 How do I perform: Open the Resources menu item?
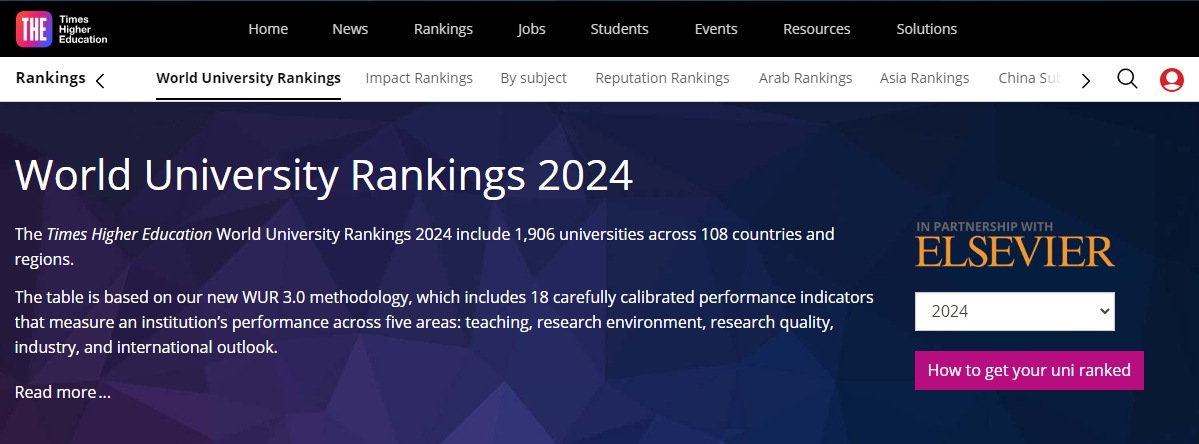[x=817, y=29]
